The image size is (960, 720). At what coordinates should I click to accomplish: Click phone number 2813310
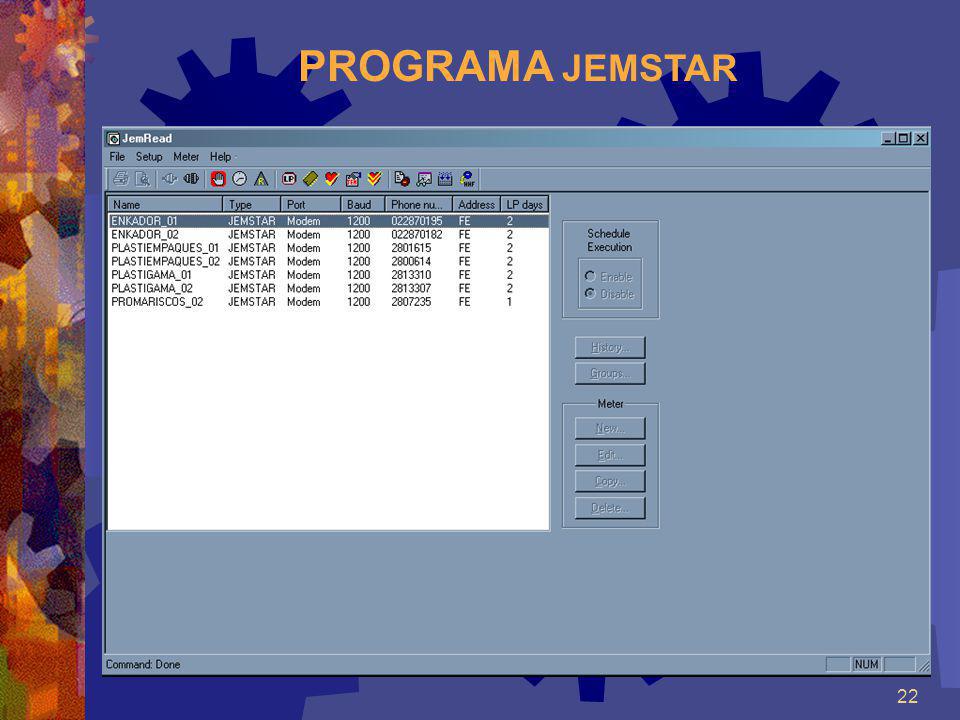[411, 275]
